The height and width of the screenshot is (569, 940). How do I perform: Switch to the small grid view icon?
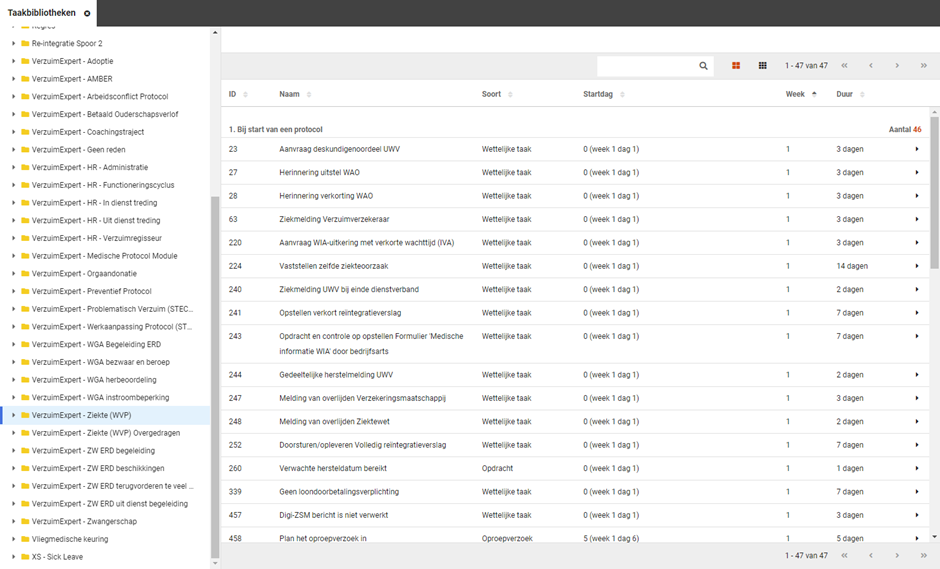tap(762, 66)
